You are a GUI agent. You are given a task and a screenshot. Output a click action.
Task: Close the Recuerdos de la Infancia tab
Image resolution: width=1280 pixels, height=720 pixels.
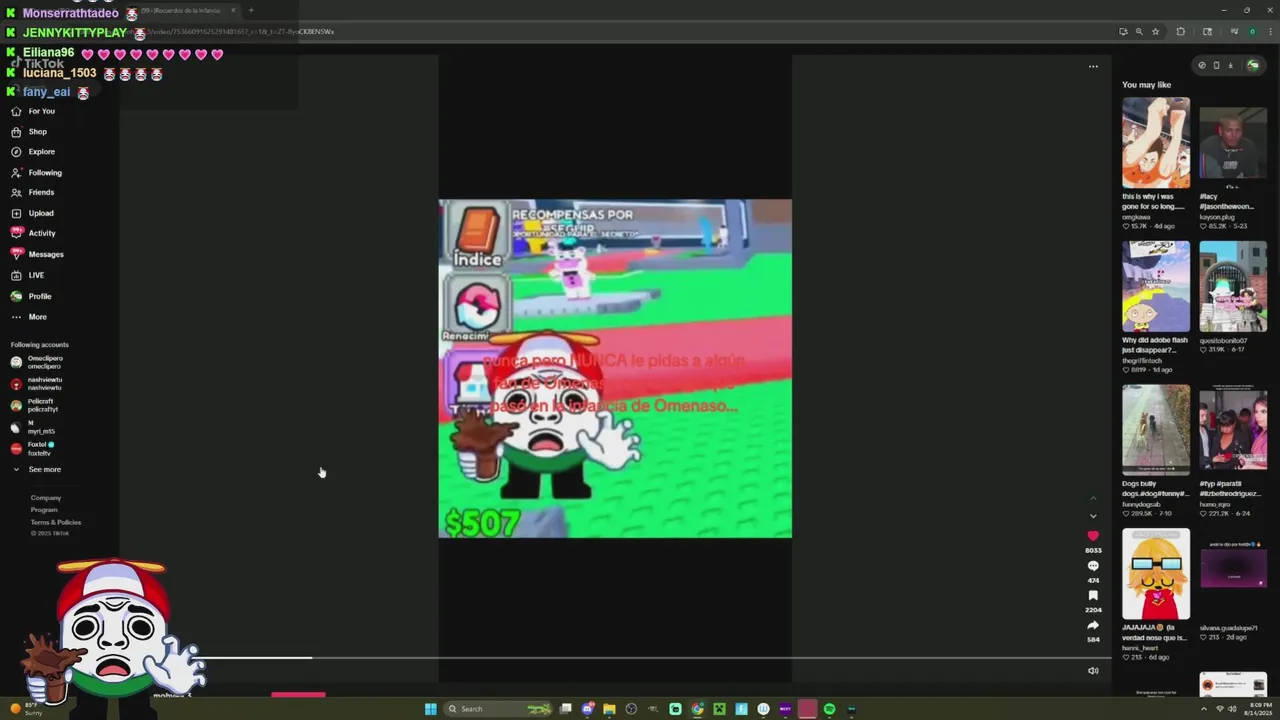coord(233,10)
